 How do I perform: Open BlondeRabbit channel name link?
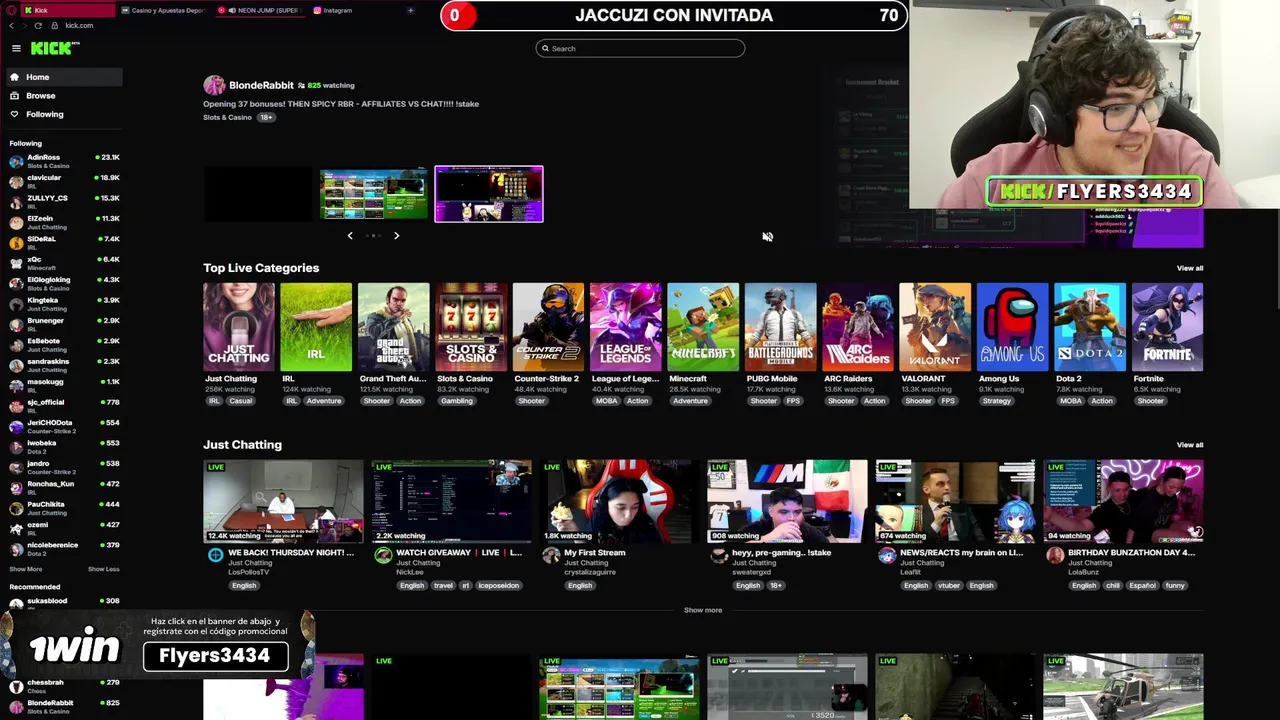point(261,85)
